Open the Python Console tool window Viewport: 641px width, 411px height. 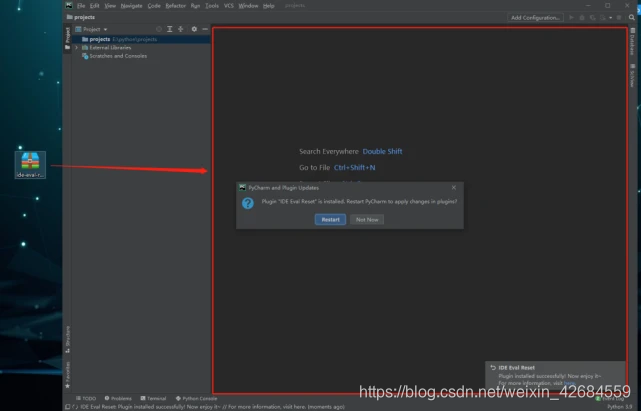(197, 398)
